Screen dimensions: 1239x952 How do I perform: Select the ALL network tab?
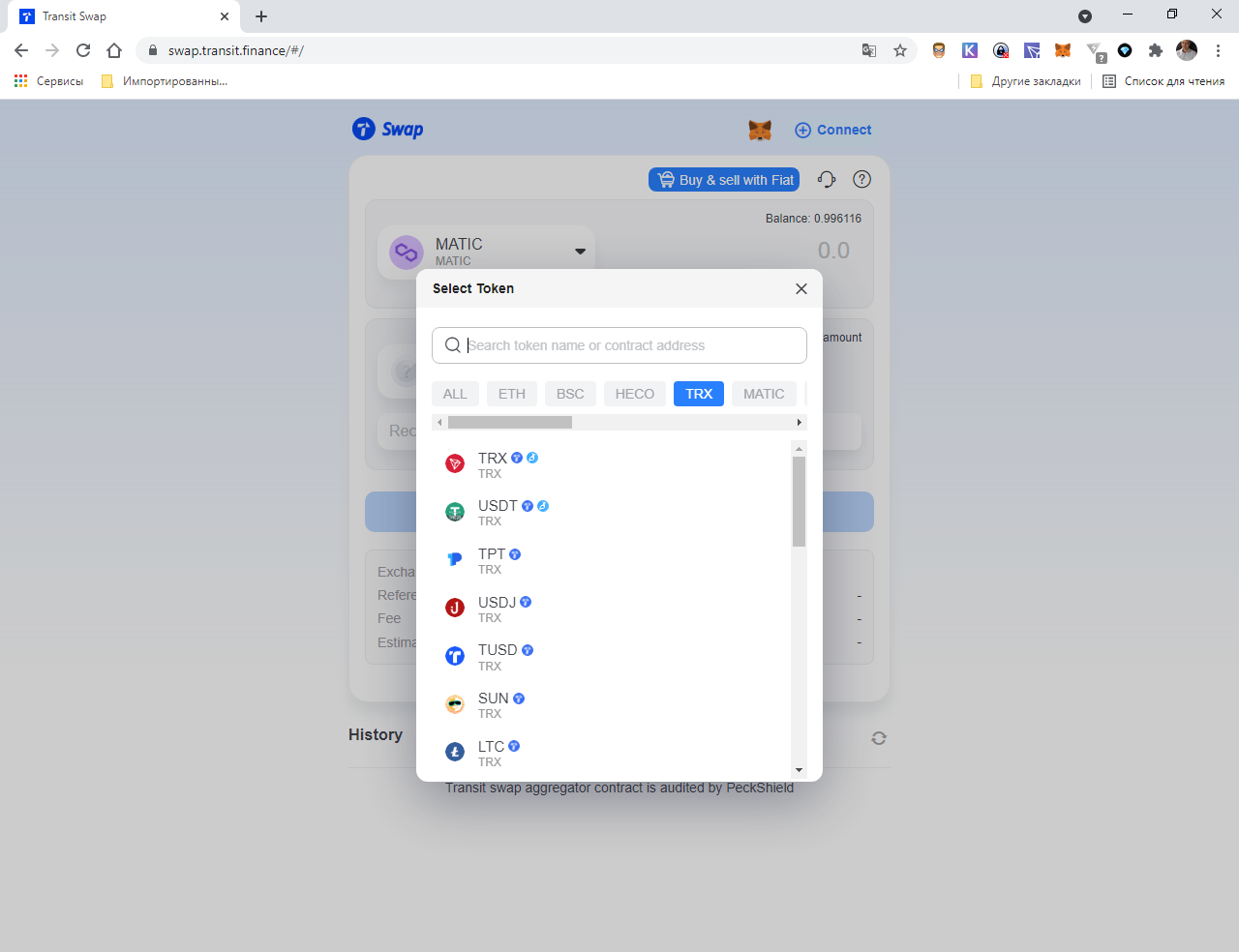455,394
